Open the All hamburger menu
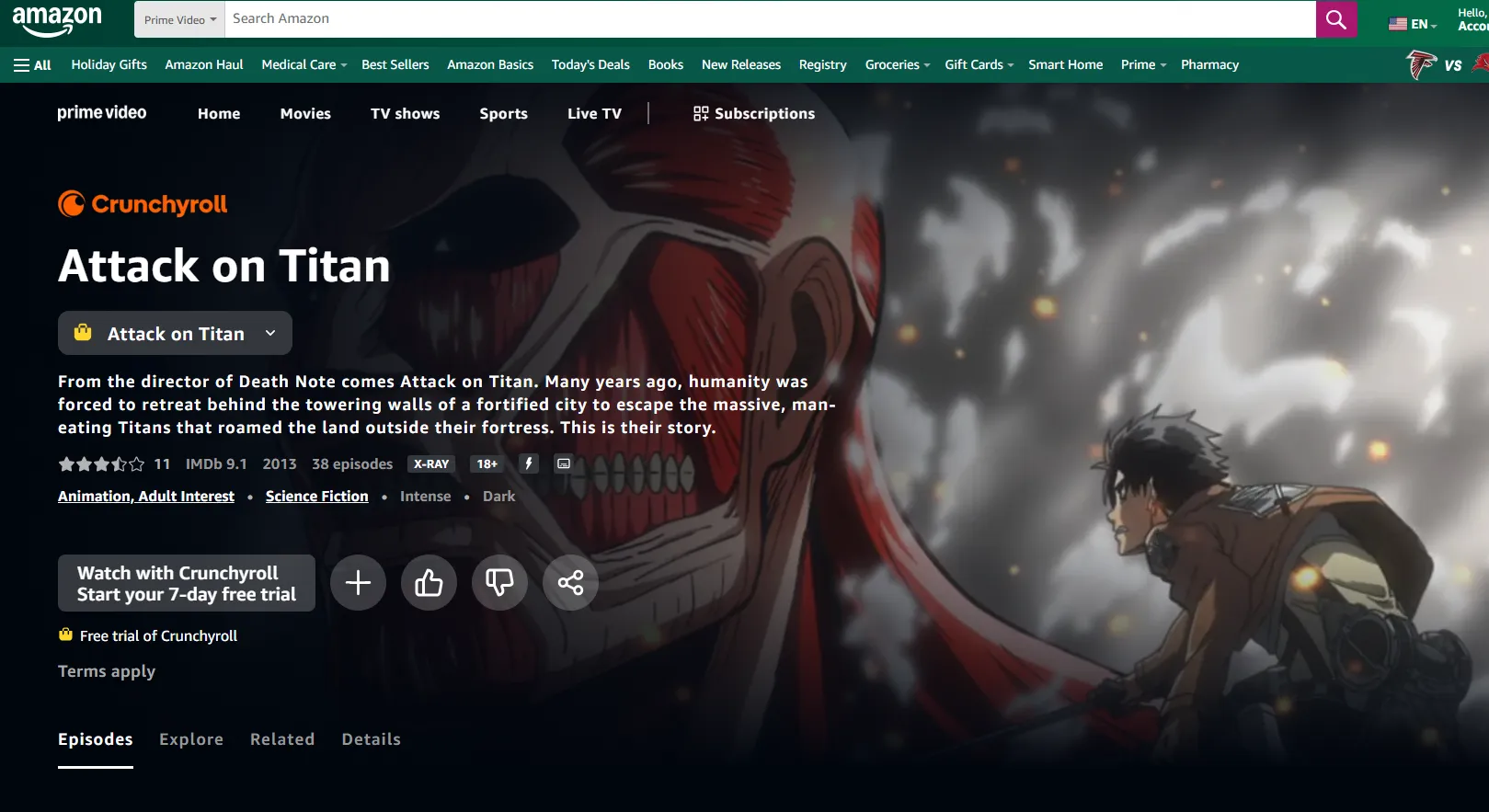The height and width of the screenshot is (812, 1489). coord(32,65)
